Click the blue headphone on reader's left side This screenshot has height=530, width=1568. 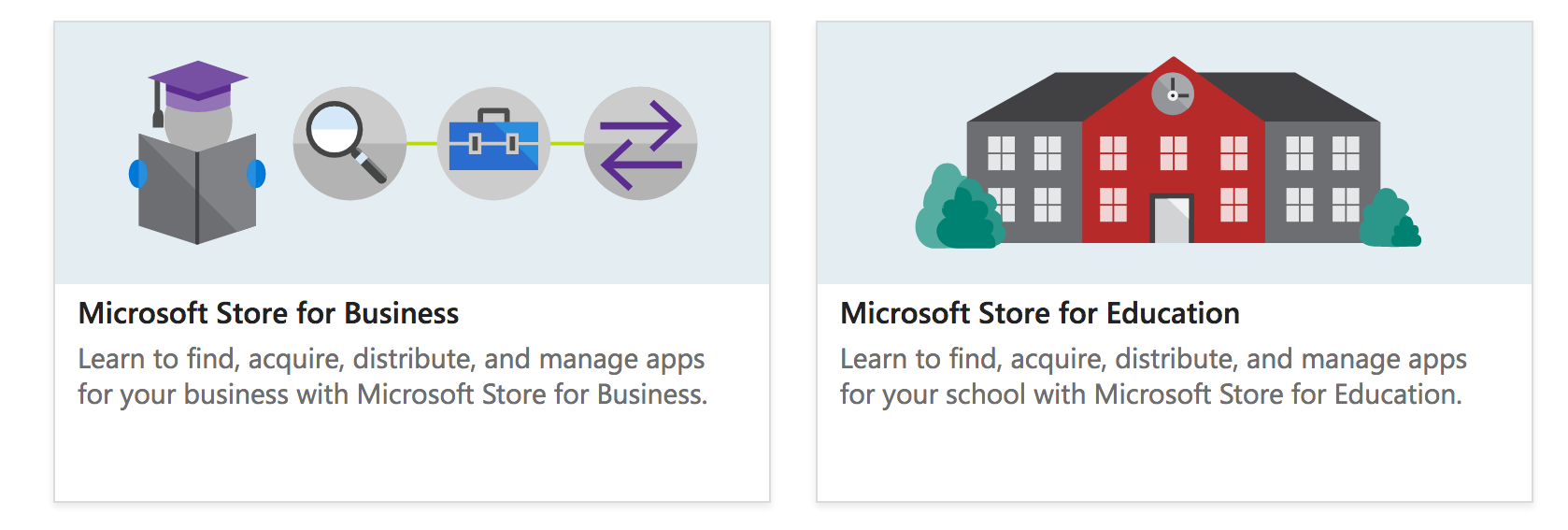[137, 173]
